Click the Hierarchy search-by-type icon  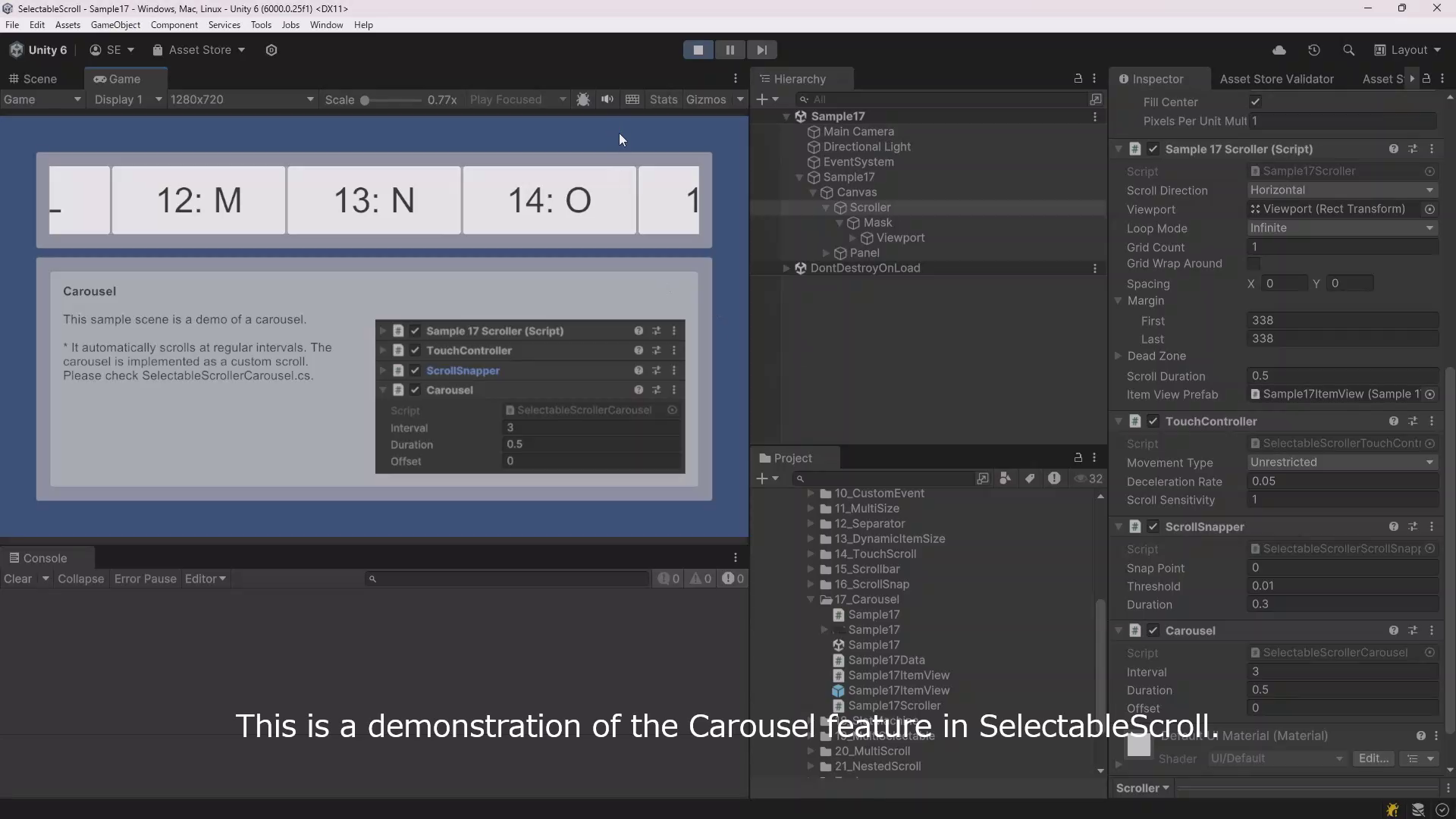click(1096, 99)
